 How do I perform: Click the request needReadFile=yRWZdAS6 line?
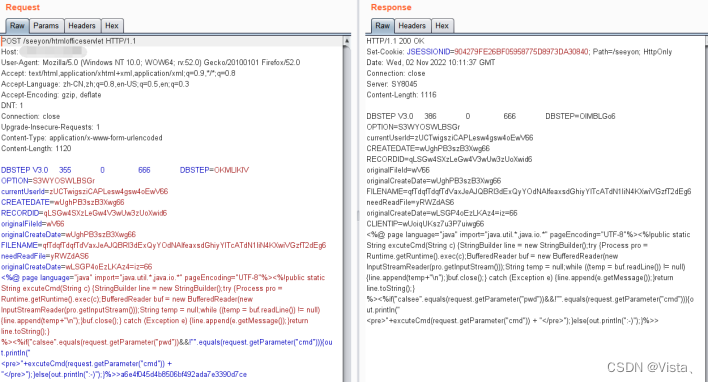point(45,256)
